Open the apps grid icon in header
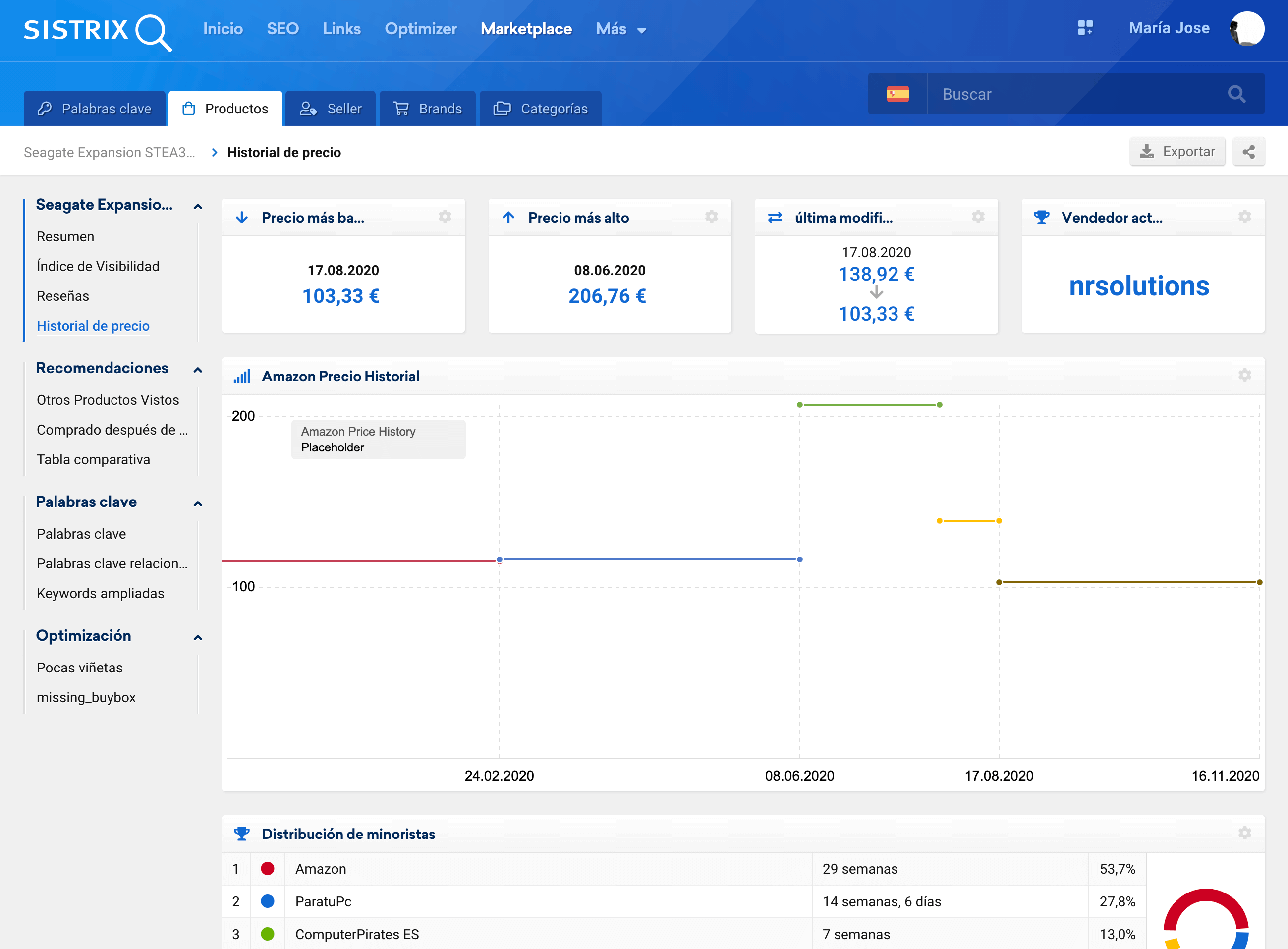Image resolution: width=1288 pixels, height=949 pixels. 1085,28
